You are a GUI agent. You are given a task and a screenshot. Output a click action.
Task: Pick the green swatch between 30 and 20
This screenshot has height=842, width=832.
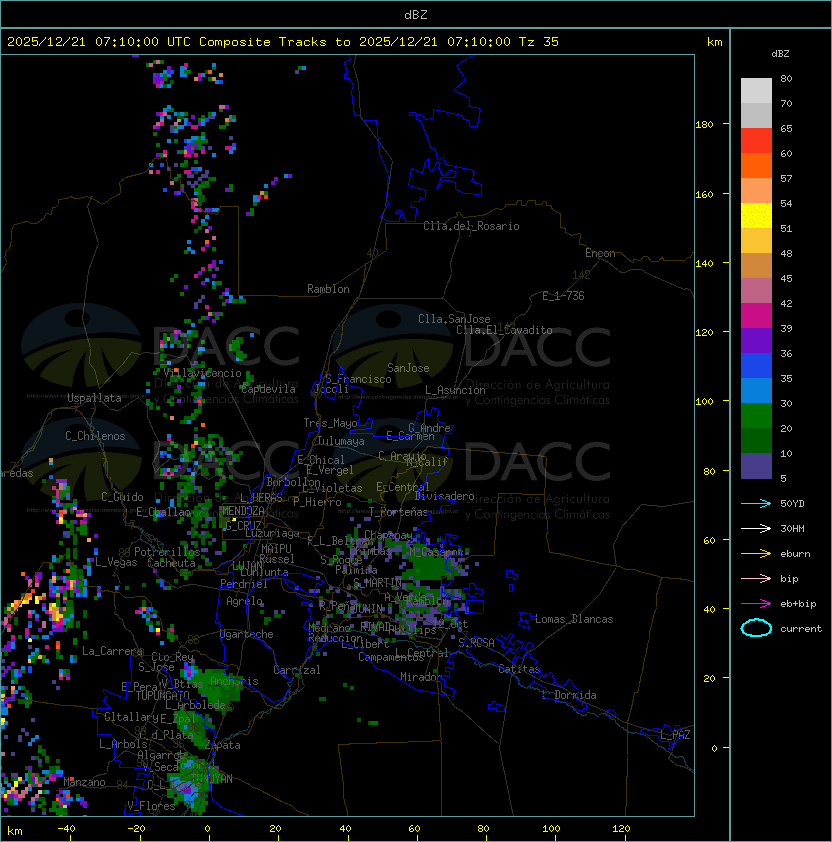coord(756,415)
